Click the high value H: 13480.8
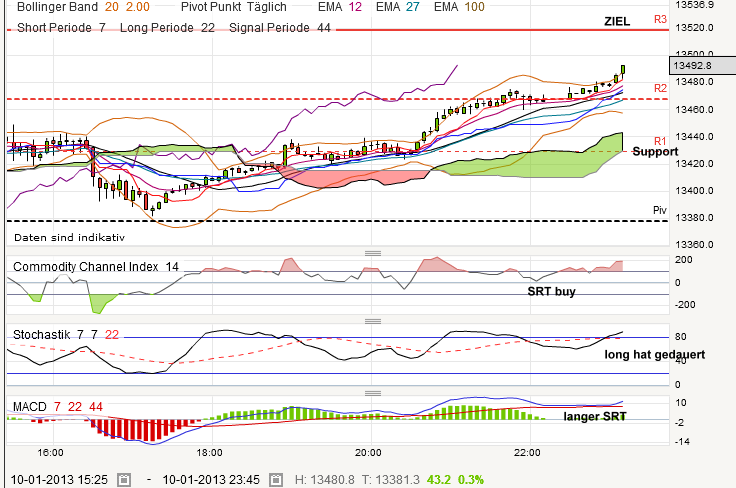The width and height of the screenshot is (736, 488). 325,480
